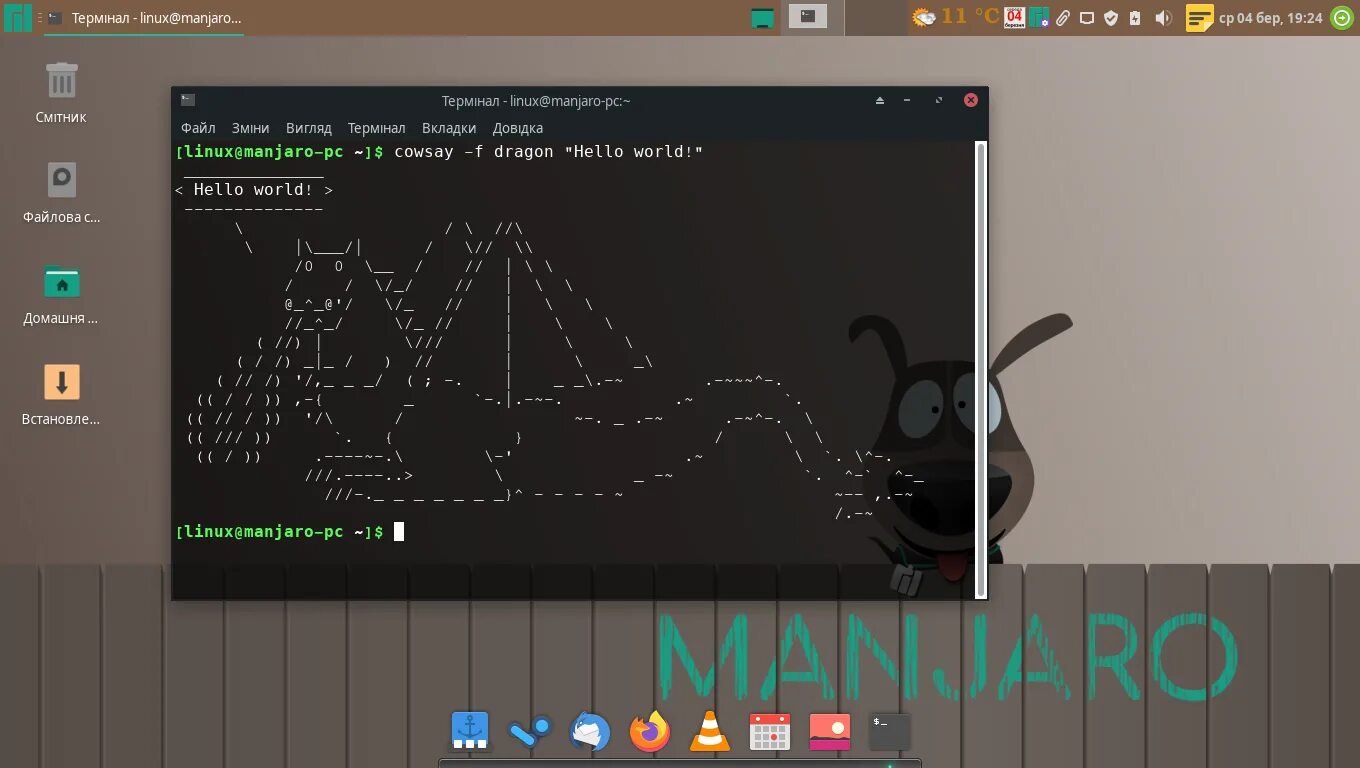This screenshot has width=1360, height=768.
Task: Click the terminal window menu icon in titlebar
Action: click(187, 100)
